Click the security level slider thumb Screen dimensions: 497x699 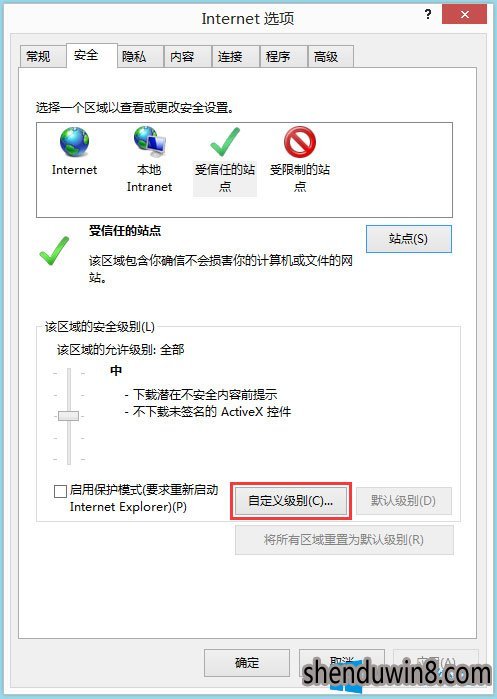pos(69,416)
